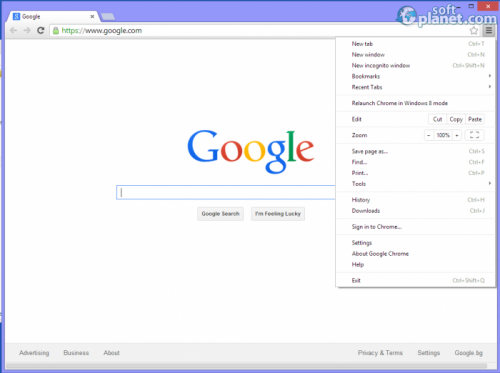Viewport: 500px width, 373px height.
Task: Close the Google tab
Action: pos(92,16)
